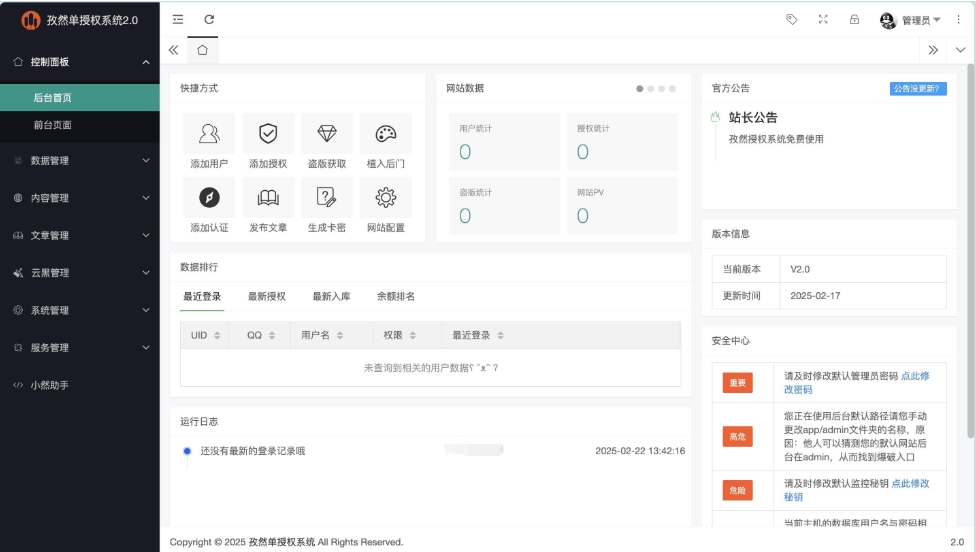Select the fourth carousel indicator dot
976x552 pixels.
pos(672,88)
